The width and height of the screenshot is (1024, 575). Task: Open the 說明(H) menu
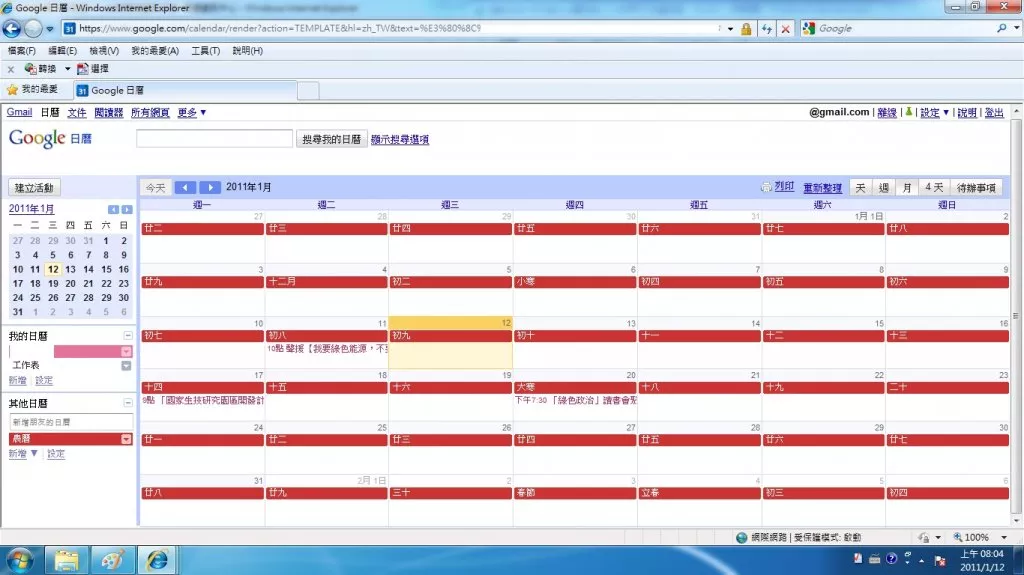tap(248, 51)
